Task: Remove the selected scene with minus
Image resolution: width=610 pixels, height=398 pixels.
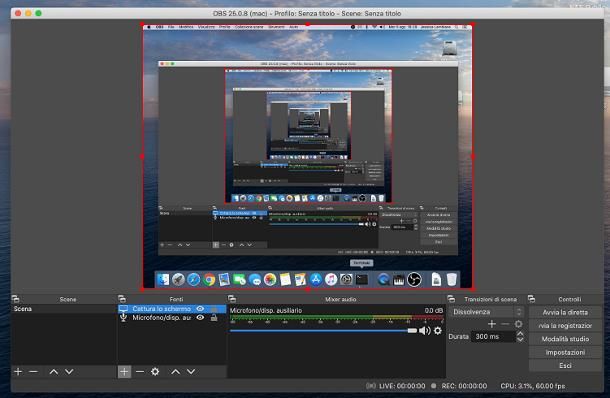Action: coord(33,372)
